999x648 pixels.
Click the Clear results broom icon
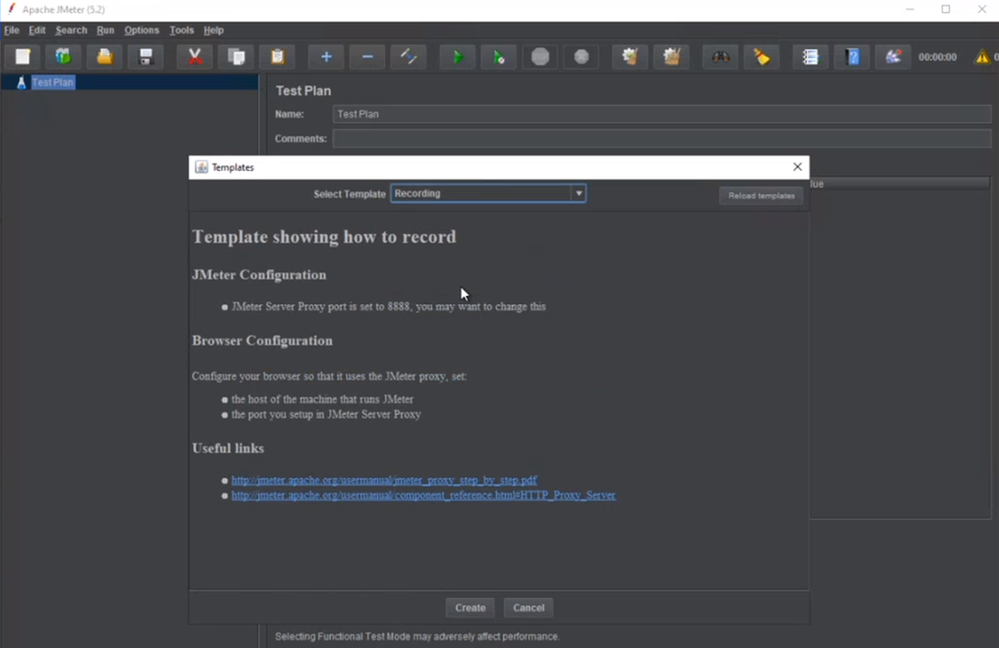630,57
